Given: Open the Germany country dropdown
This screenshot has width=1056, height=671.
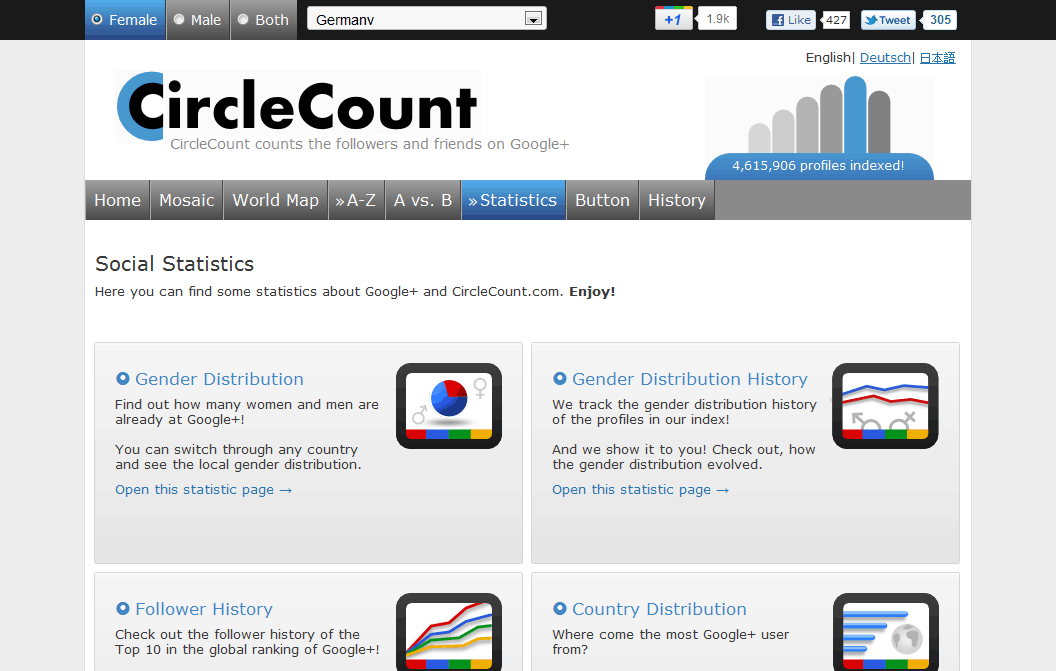Looking at the screenshot, I should pos(426,19).
